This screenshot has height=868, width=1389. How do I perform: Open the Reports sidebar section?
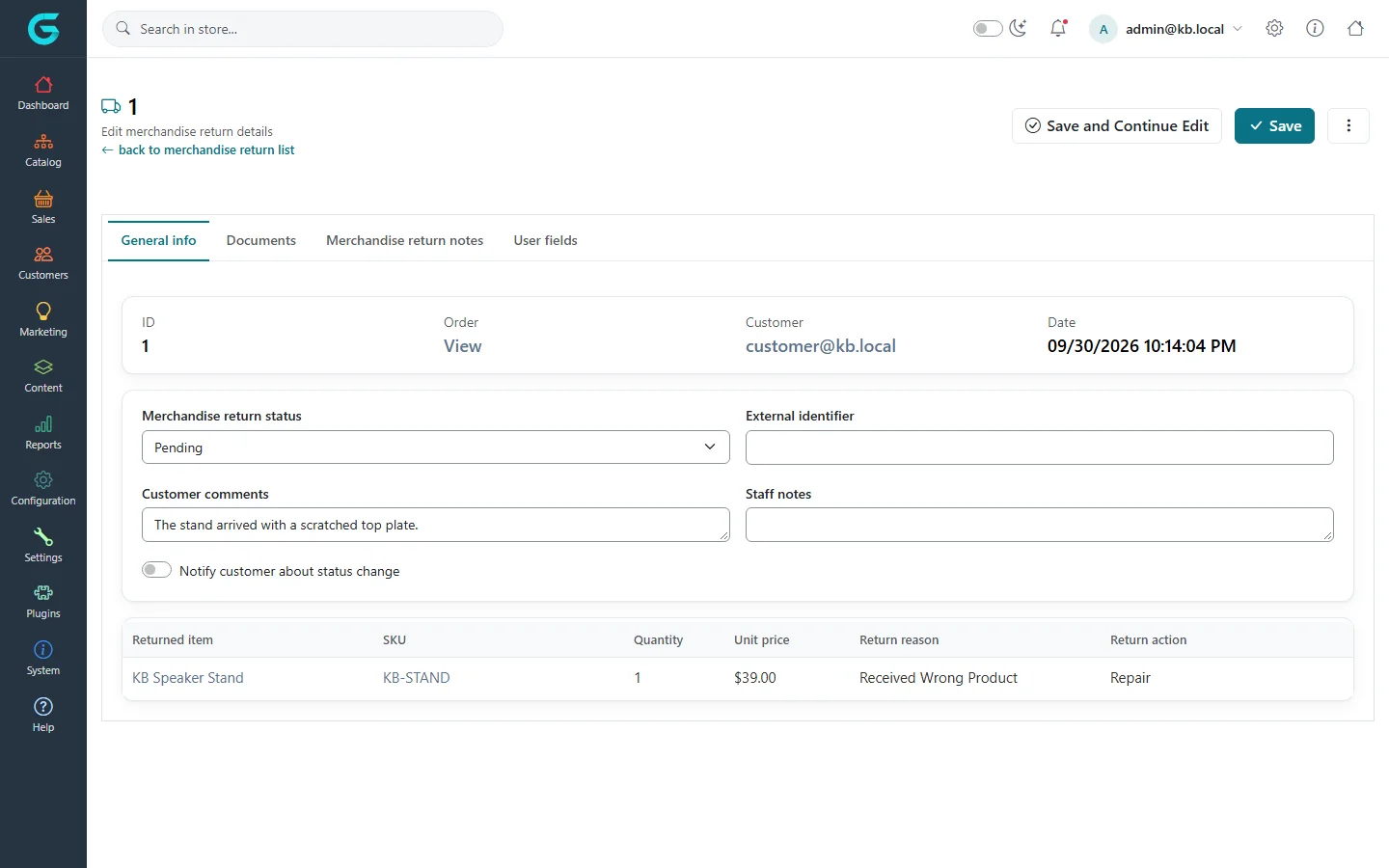pyautogui.click(x=43, y=433)
